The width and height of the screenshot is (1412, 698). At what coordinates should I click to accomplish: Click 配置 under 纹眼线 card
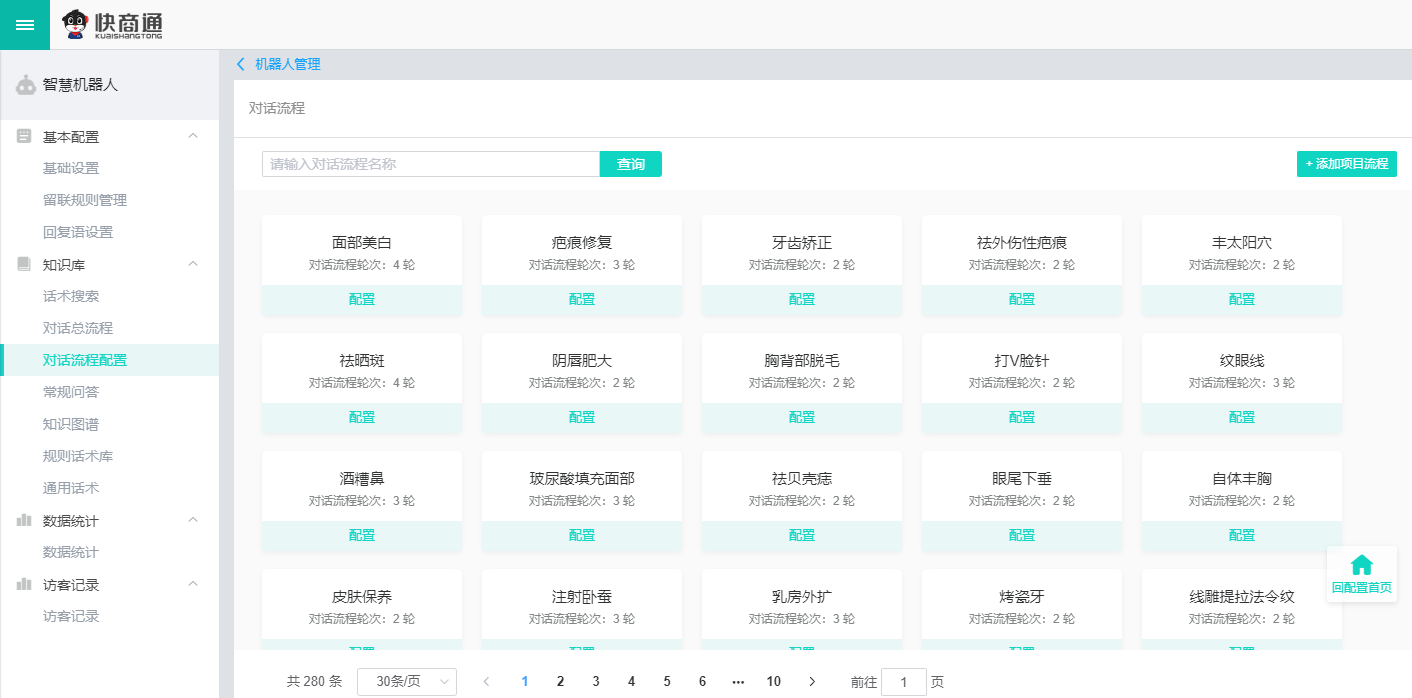(x=1241, y=417)
